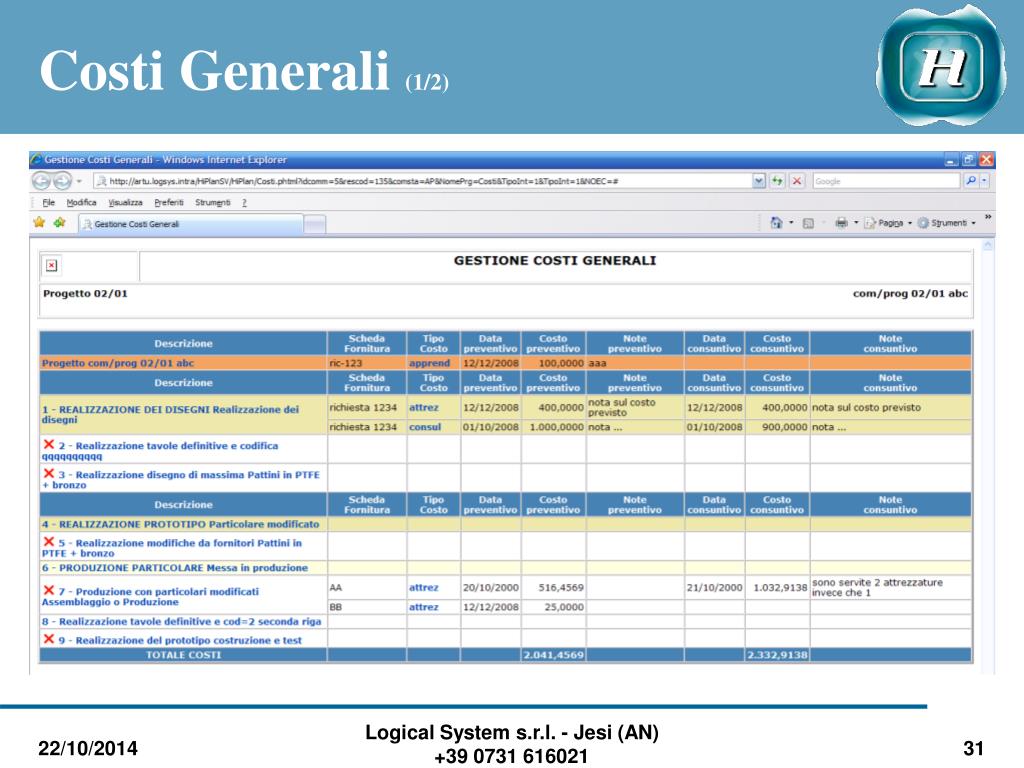The image size is (1024, 768).
Task: Open the Visualizza menu
Action: coord(125,202)
